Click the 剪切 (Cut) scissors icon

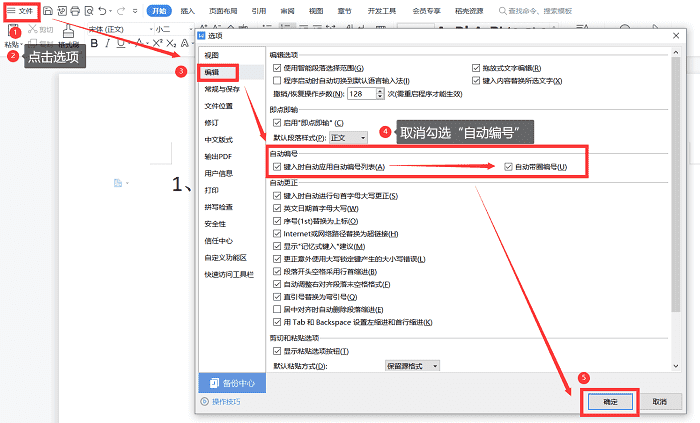click(33, 29)
